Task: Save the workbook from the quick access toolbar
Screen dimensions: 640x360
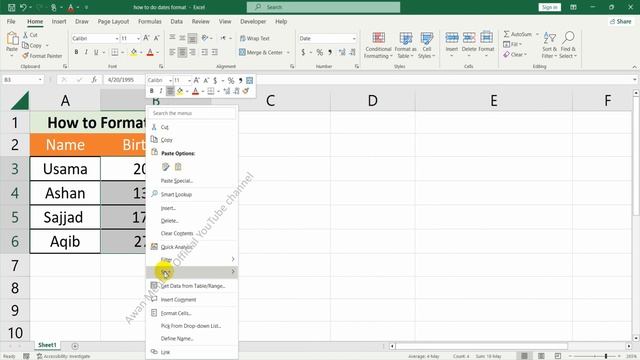Action: click(11, 7)
